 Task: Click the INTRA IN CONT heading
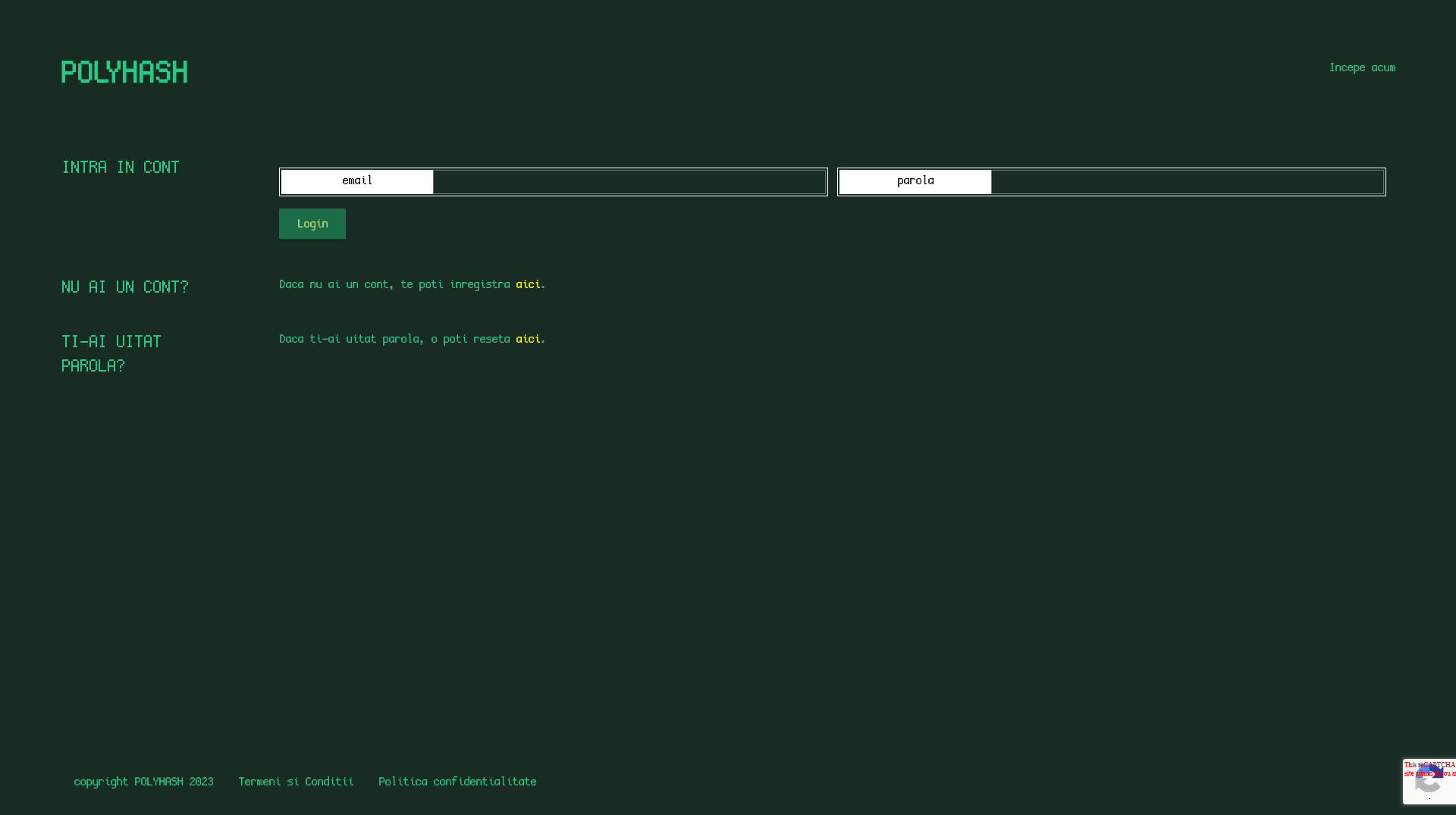pyautogui.click(x=121, y=167)
